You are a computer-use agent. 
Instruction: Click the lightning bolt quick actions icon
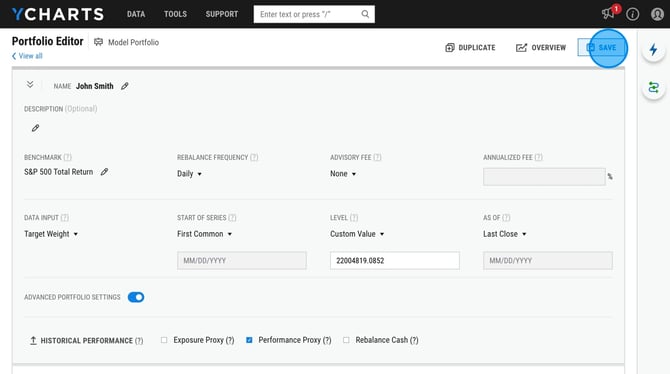[653, 50]
